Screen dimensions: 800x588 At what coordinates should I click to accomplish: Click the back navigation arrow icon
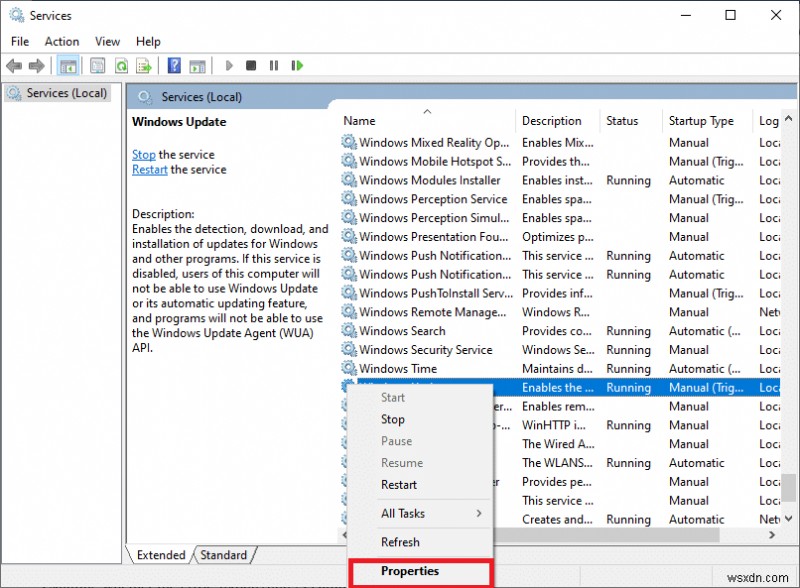(x=14, y=65)
